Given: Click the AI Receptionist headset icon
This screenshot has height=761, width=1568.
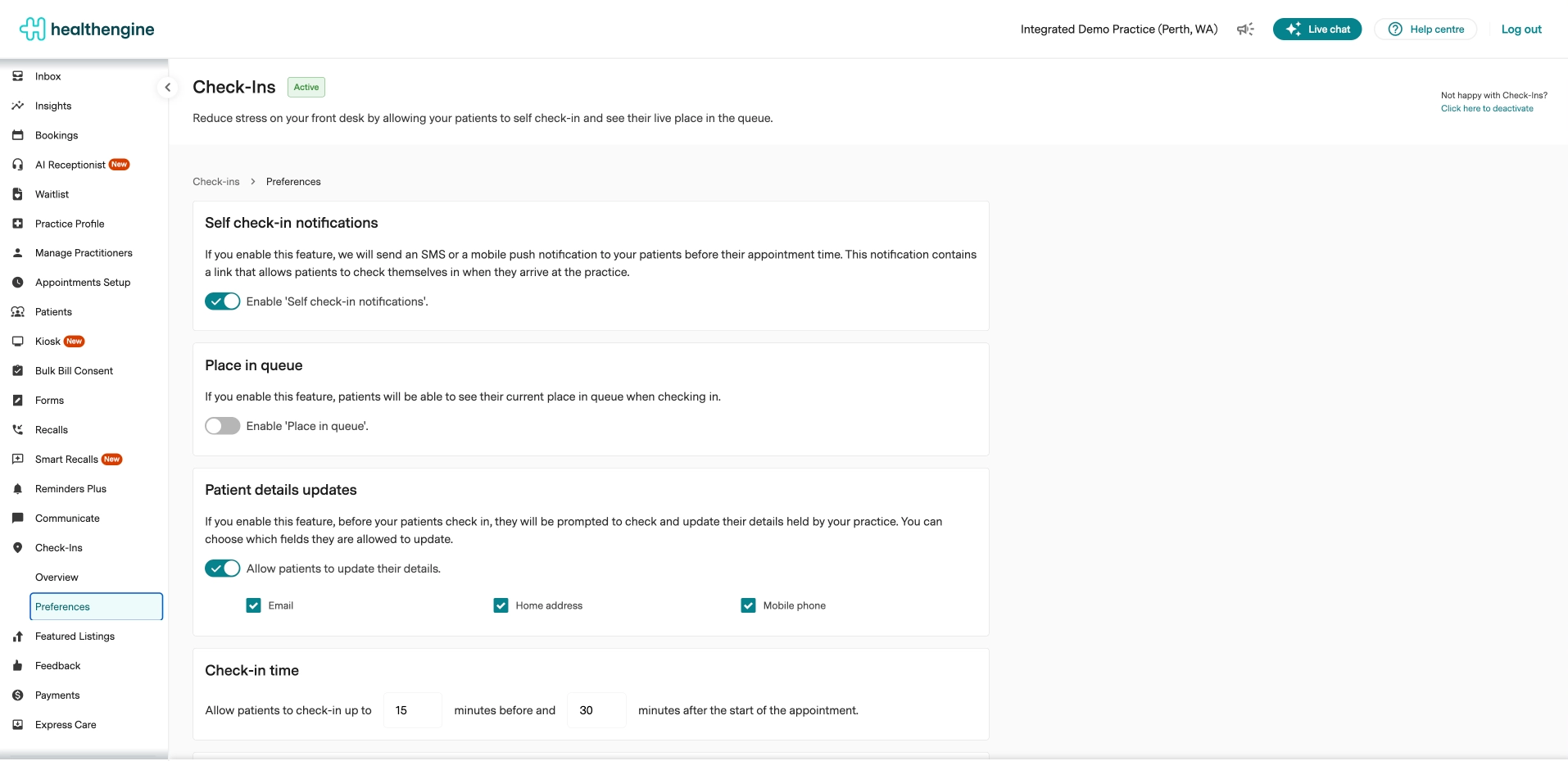Looking at the screenshot, I should [x=17, y=165].
